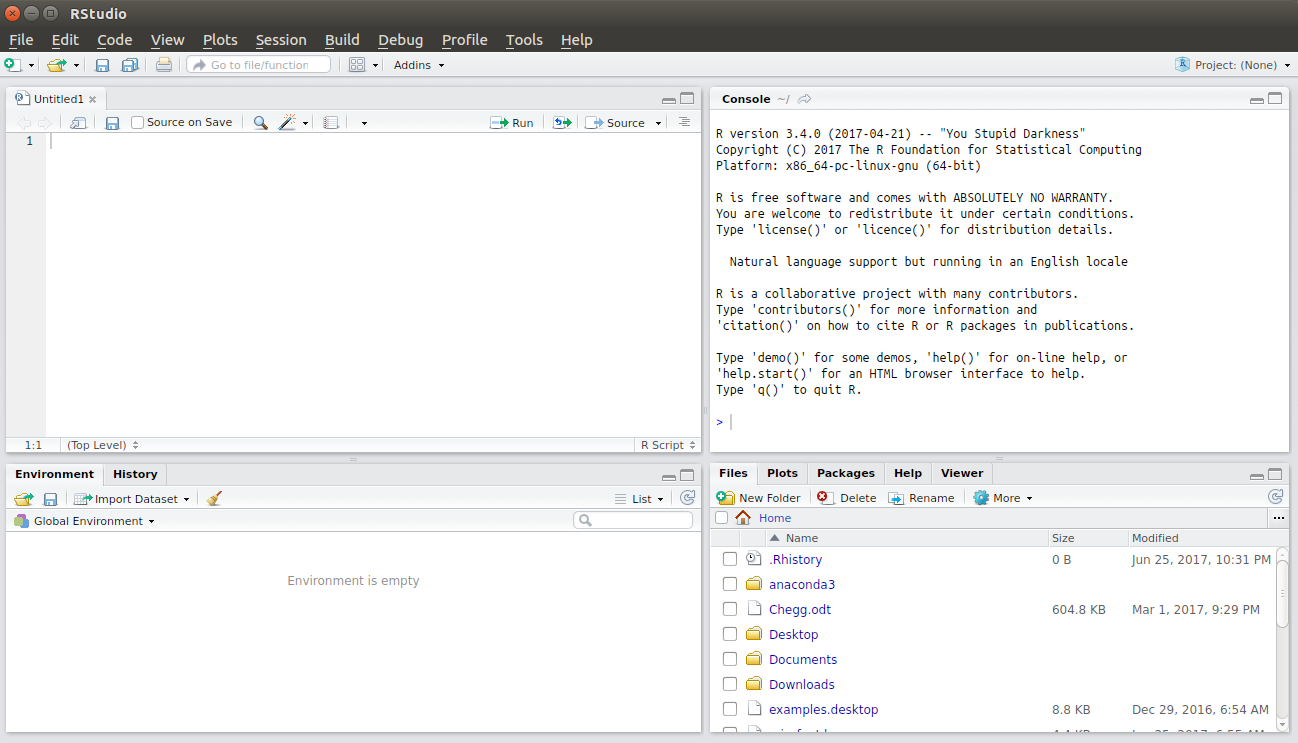This screenshot has height=743, width=1298.
Task: Minimize the source editor pane
Action: pyautogui.click(x=669, y=100)
